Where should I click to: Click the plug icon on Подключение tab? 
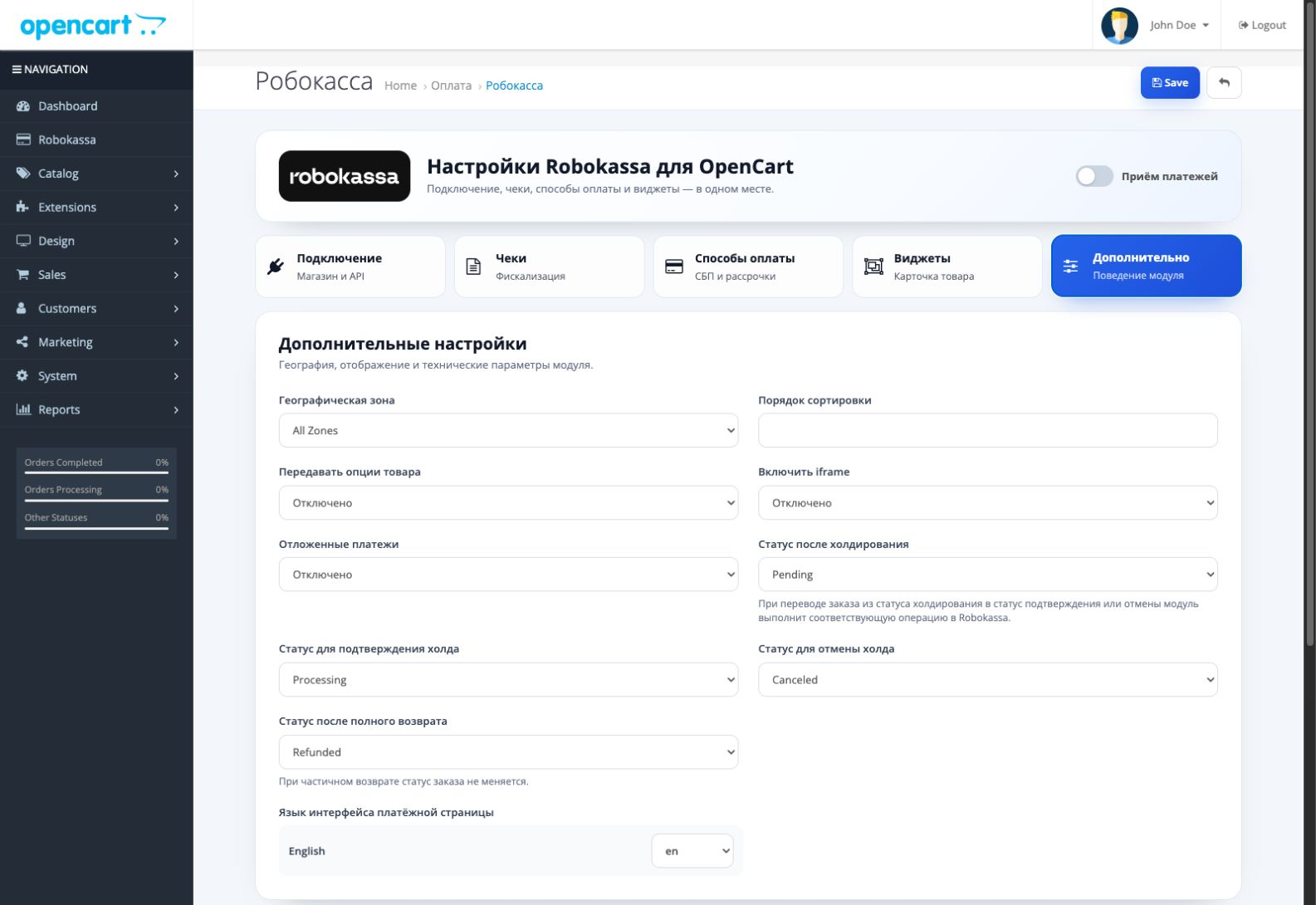pyautogui.click(x=276, y=267)
